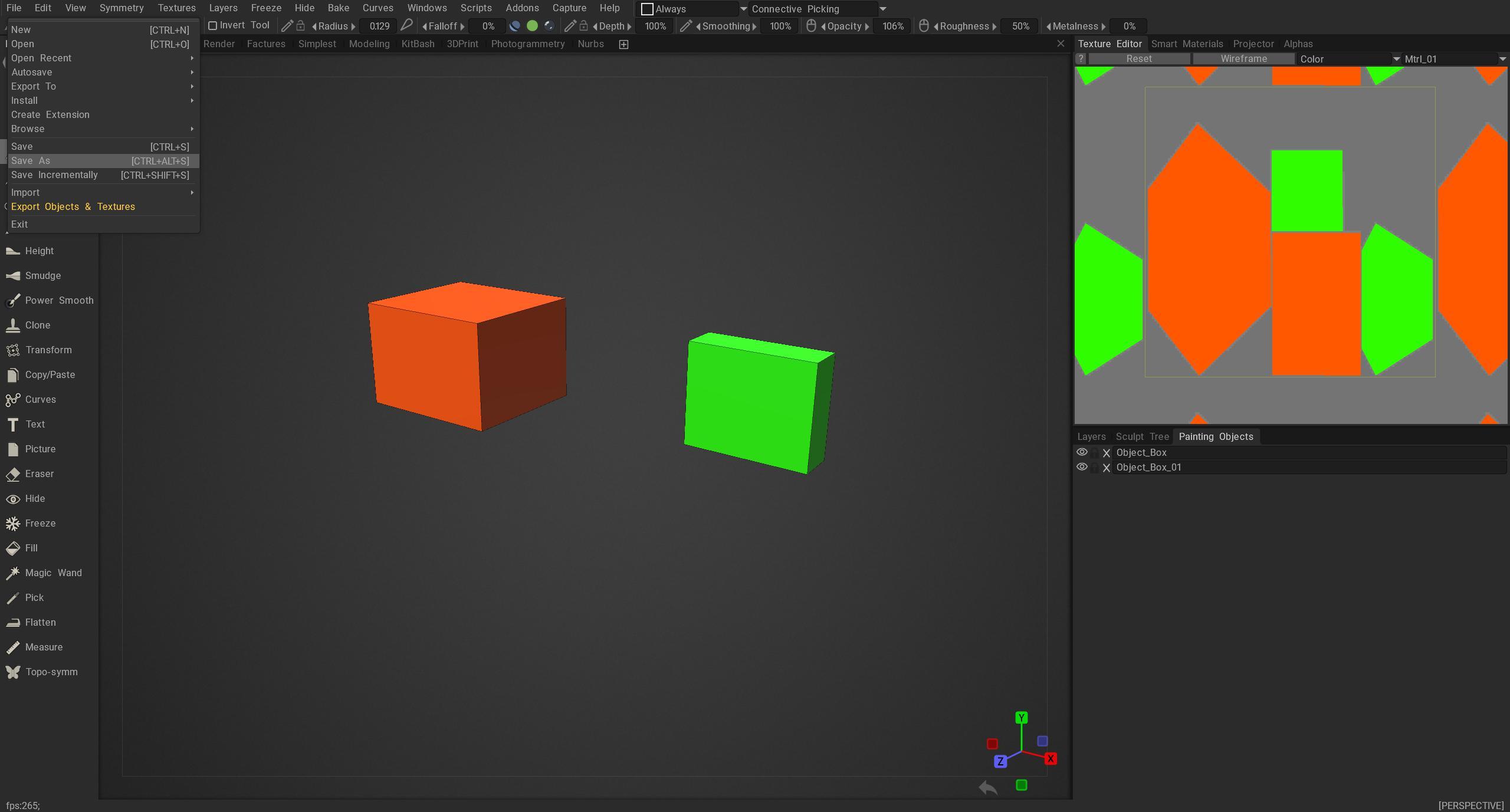
Task: Click the Reset button in Texture Editor
Action: 1139,59
